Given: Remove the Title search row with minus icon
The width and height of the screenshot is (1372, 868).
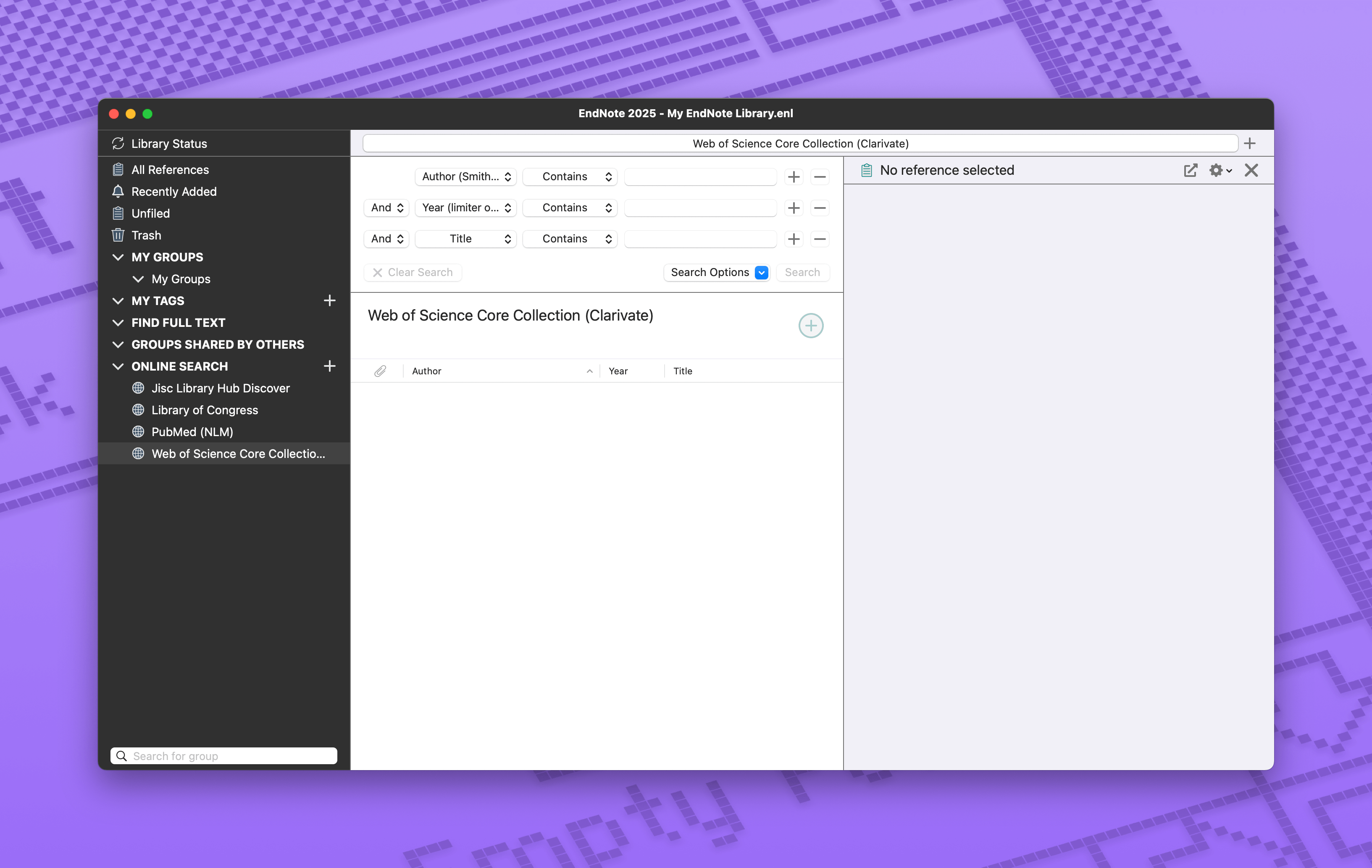Looking at the screenshot, I should click(x=820, y=239).
